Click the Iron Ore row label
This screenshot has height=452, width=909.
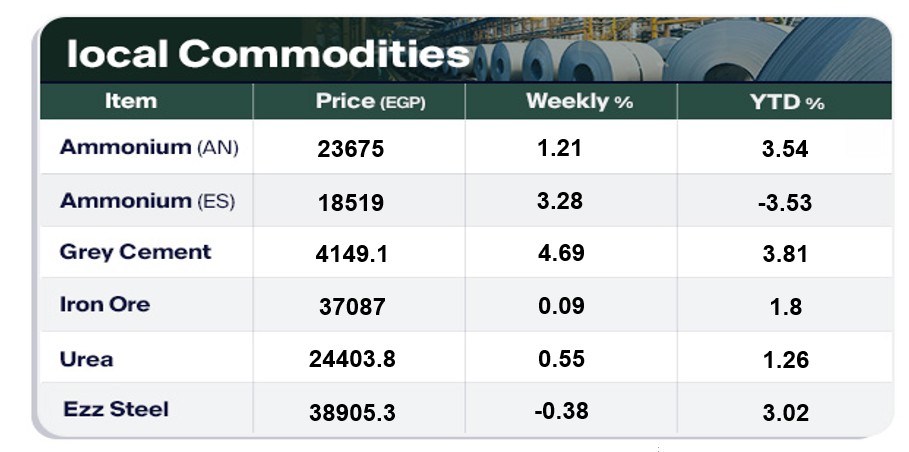104,304
